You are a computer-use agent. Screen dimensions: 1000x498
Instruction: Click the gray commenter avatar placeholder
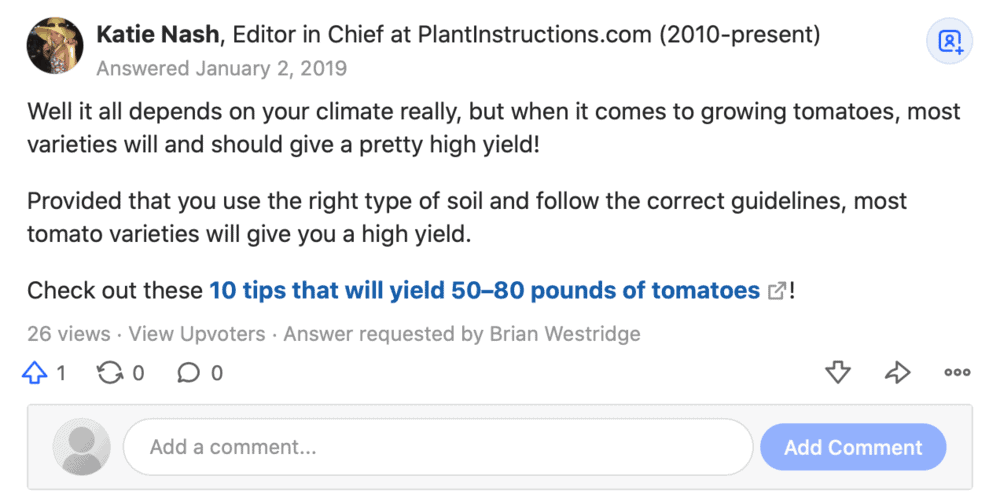[81, 447]
